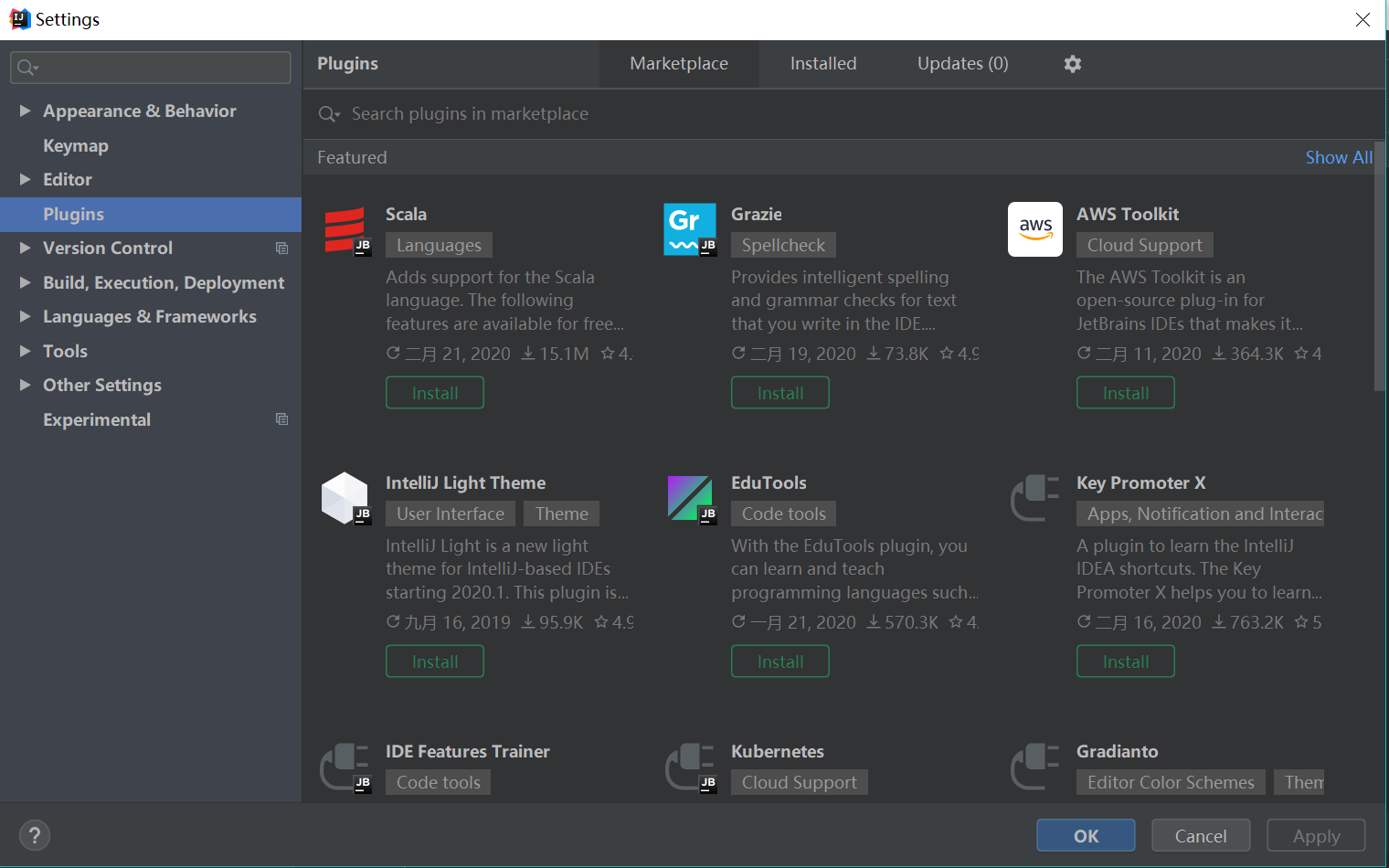The width and height of the screenshot is (1389, 868).
Task: Expand Build, Execution, Deployment node
Action: click(x=26, y=282)
